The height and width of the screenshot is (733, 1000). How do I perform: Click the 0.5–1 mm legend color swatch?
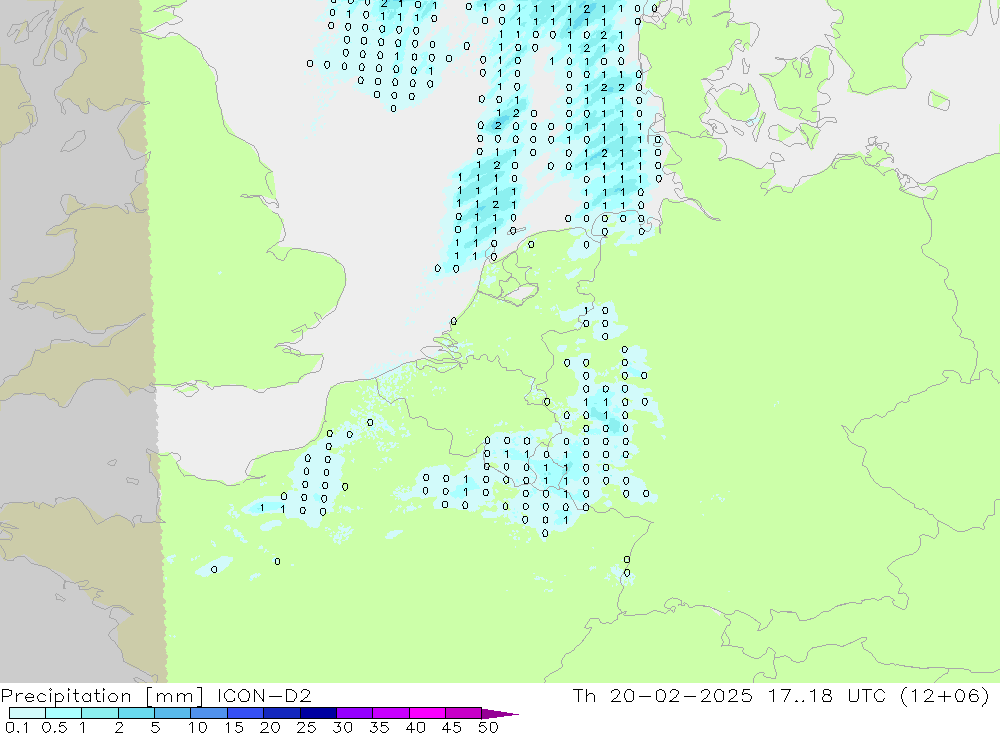[64, 713]
